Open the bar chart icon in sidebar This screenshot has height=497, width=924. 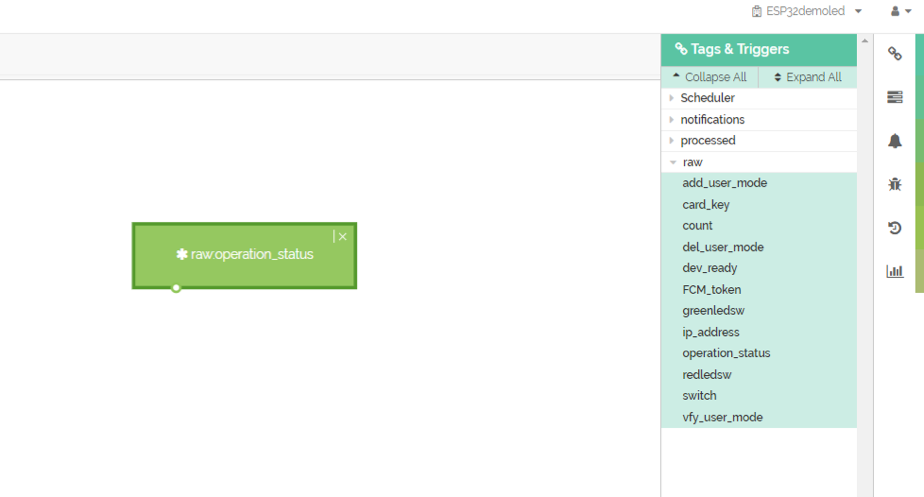[x=895, y=271]
